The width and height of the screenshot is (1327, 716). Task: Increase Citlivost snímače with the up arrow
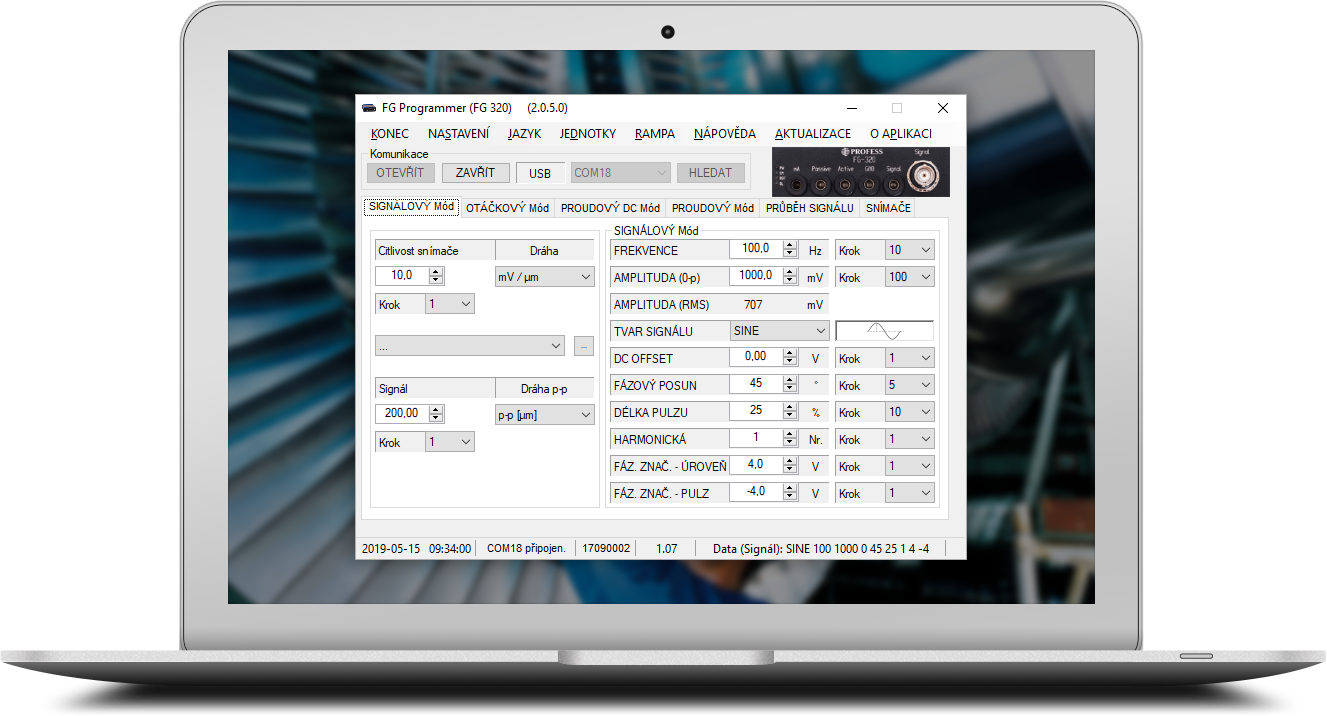(436, 272)
